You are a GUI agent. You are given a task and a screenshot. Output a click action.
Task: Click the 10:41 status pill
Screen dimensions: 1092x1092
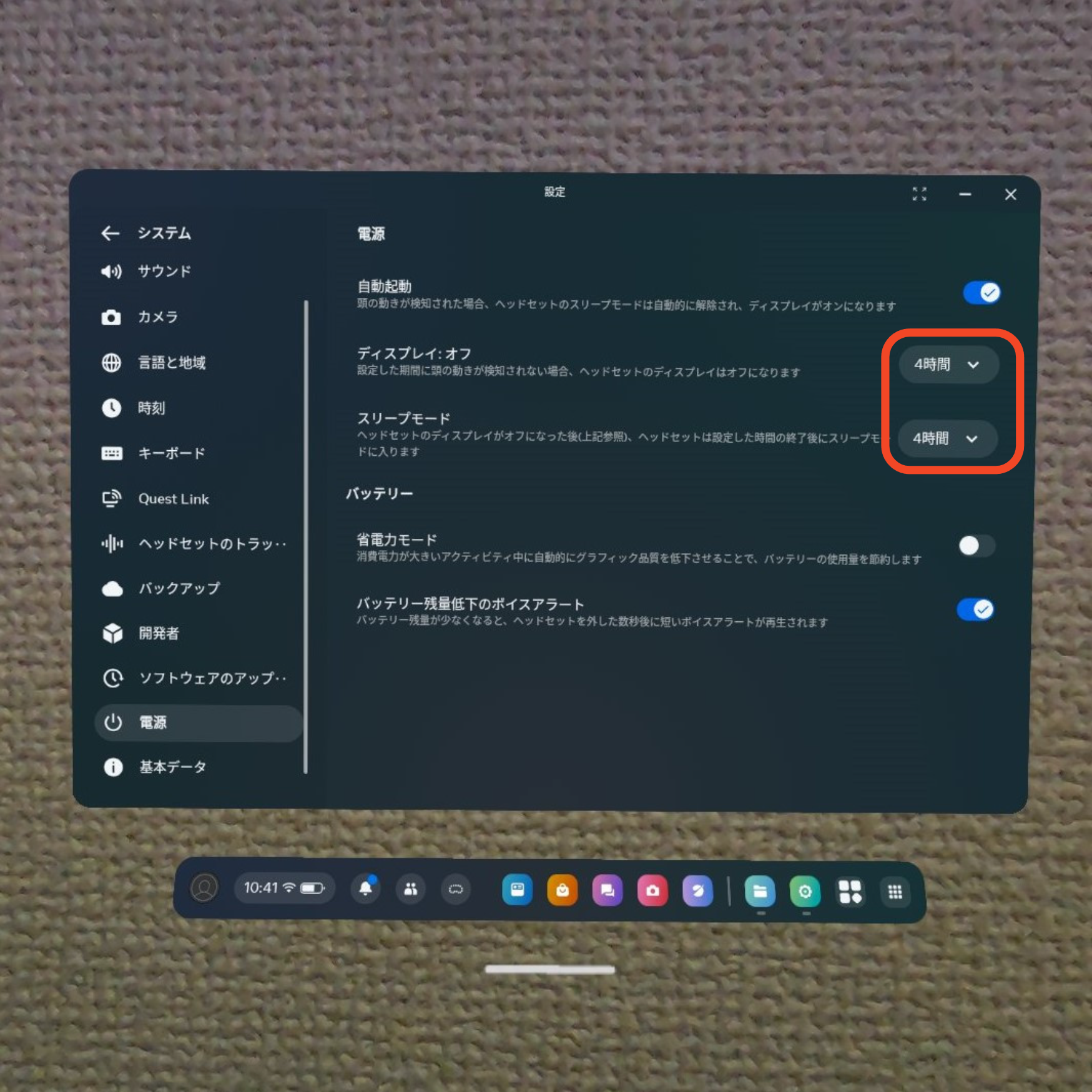click(x=284, y=888)
